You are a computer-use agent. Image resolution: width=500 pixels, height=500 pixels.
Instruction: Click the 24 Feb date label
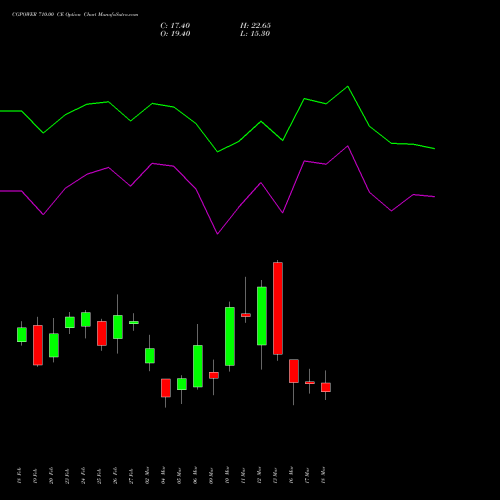click(83, 476)
